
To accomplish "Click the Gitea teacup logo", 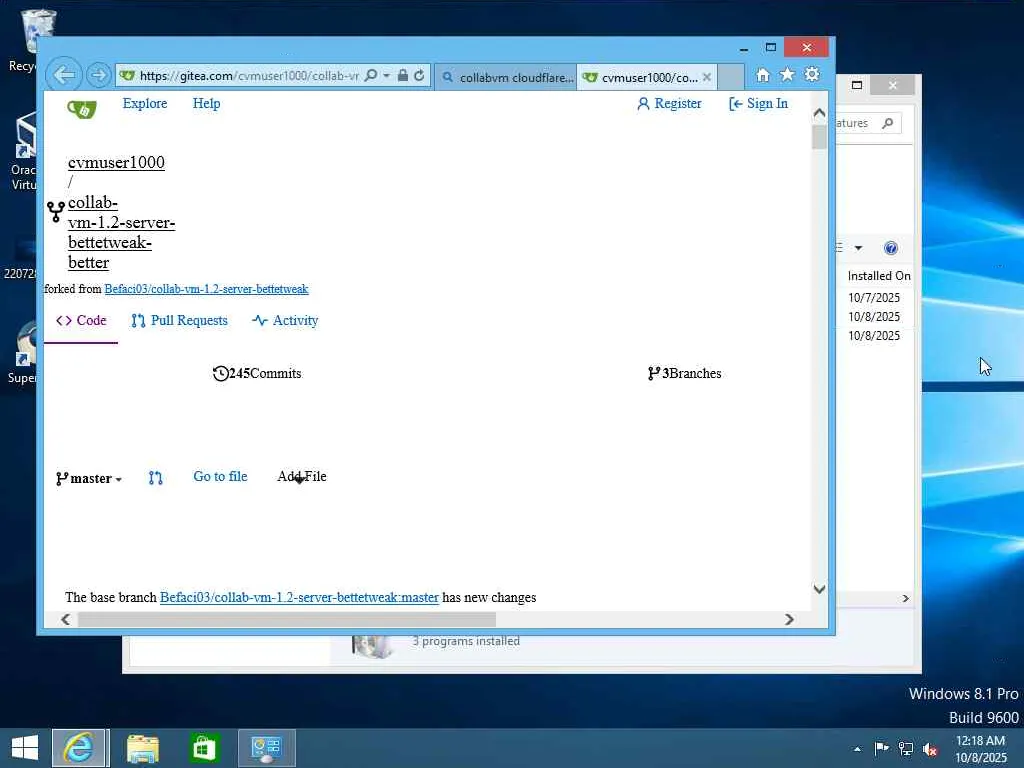I will click(82, 109).
